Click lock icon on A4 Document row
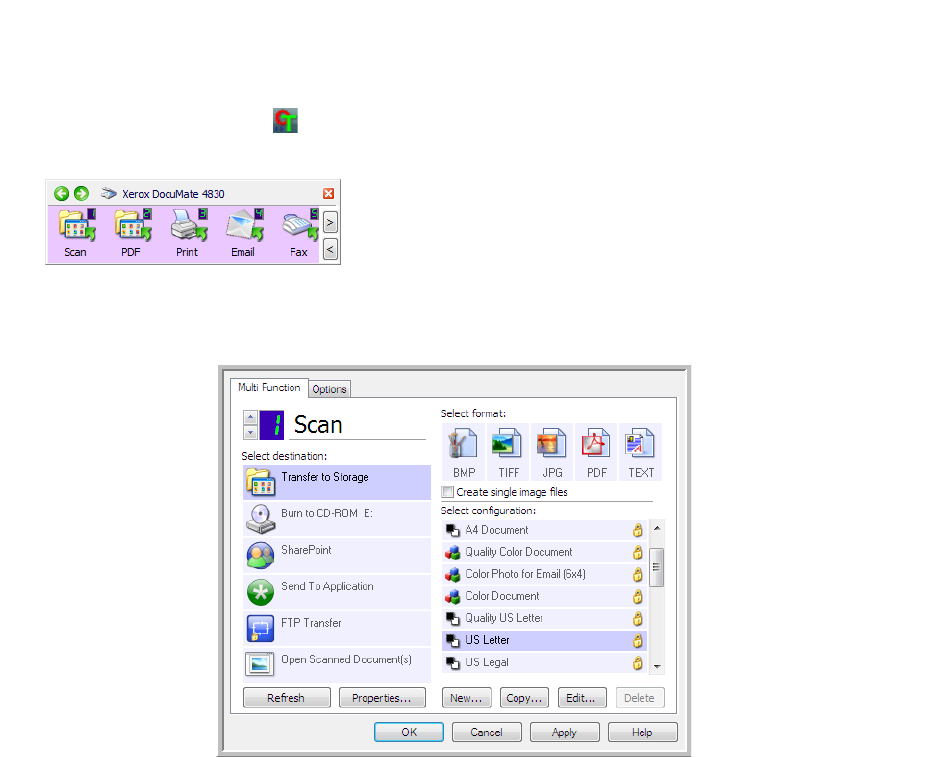 [638, 530]
